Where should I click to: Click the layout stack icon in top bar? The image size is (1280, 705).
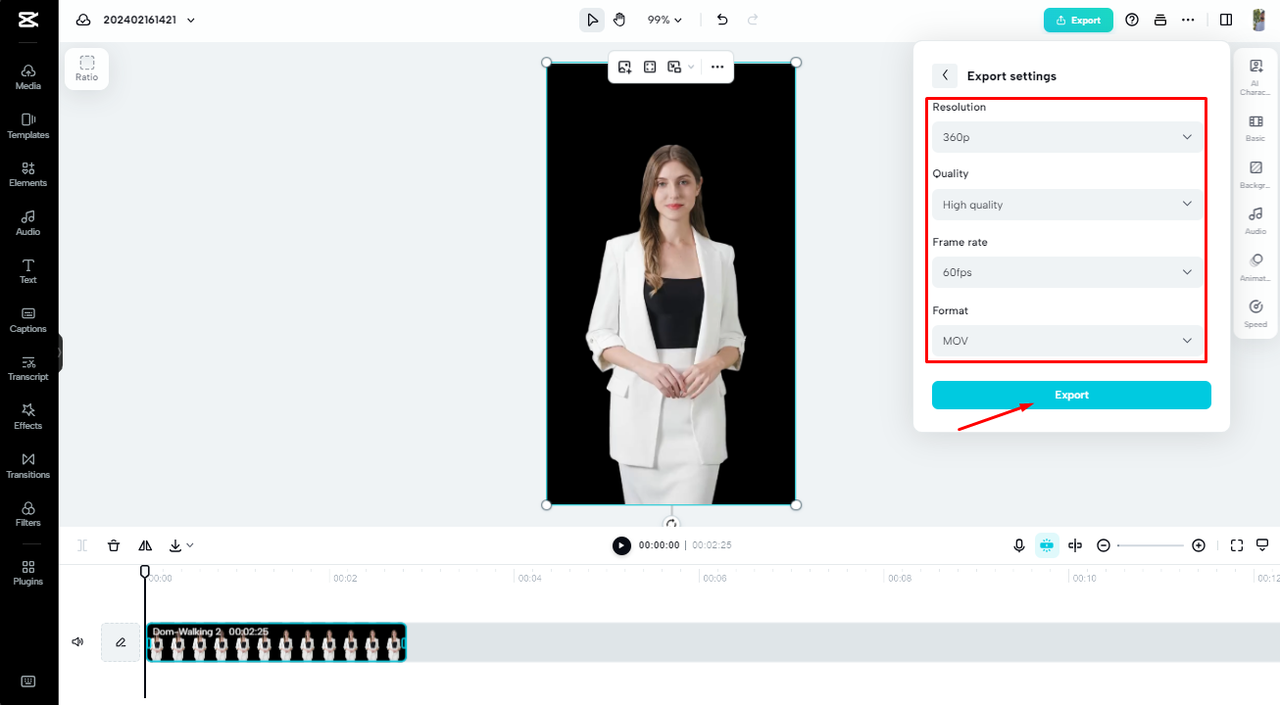click(1160, 20)
